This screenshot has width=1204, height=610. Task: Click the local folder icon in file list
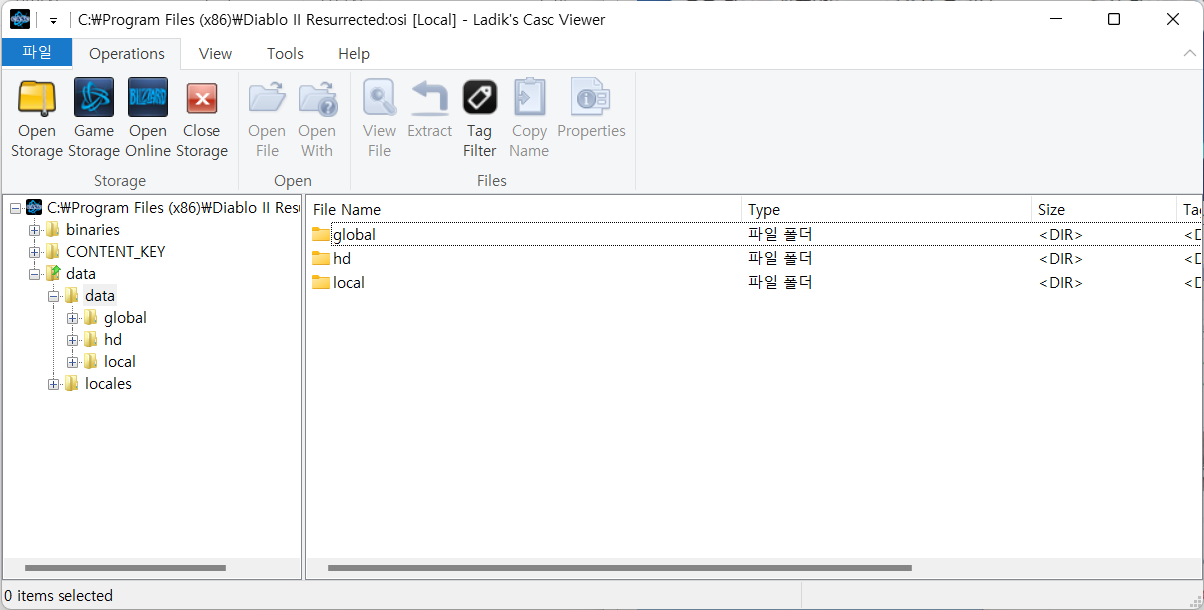point(321,282)
